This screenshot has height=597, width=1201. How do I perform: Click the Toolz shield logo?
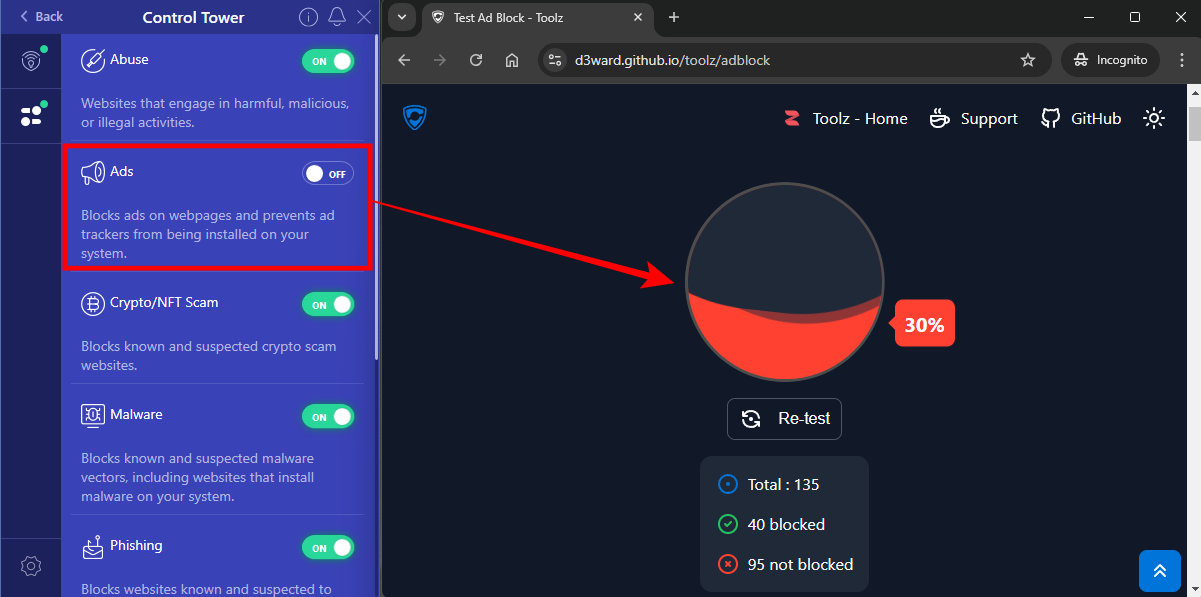pyautogui.click(x=415, y=118)
